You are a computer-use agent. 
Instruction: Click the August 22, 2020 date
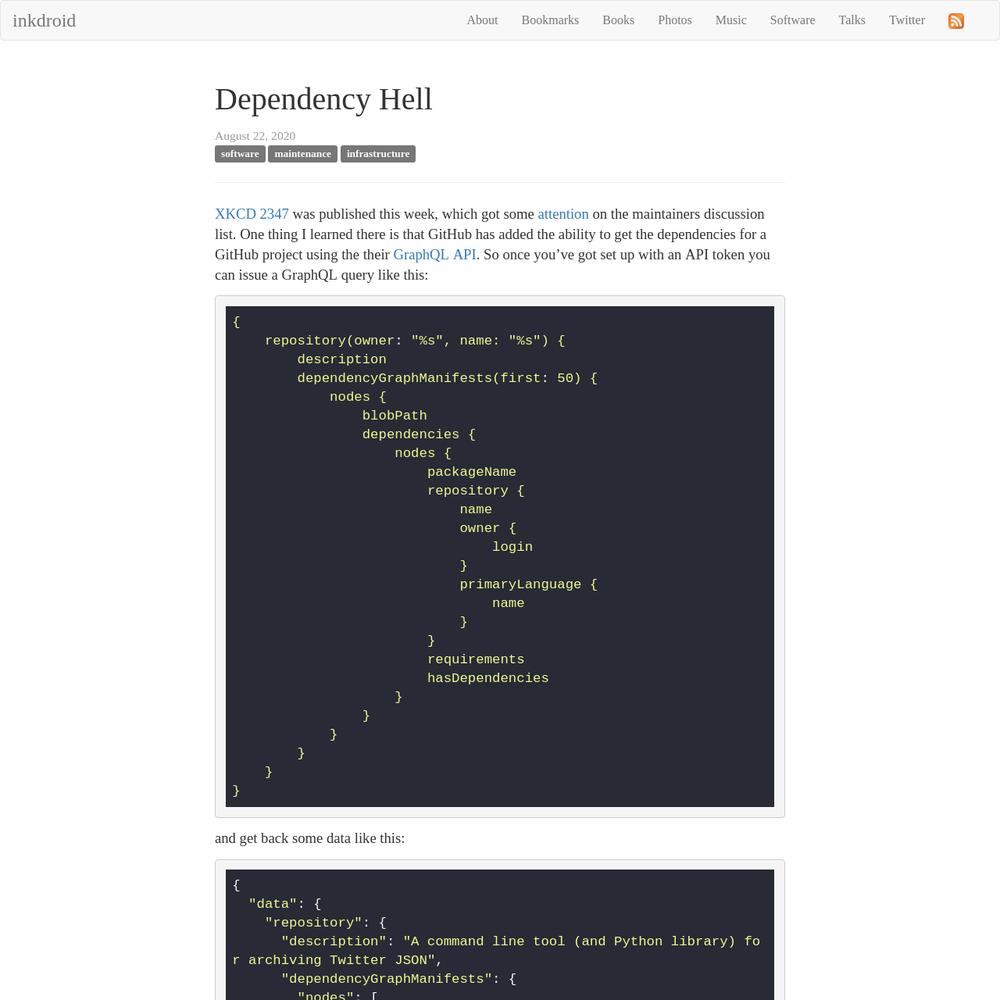(255, 136)
